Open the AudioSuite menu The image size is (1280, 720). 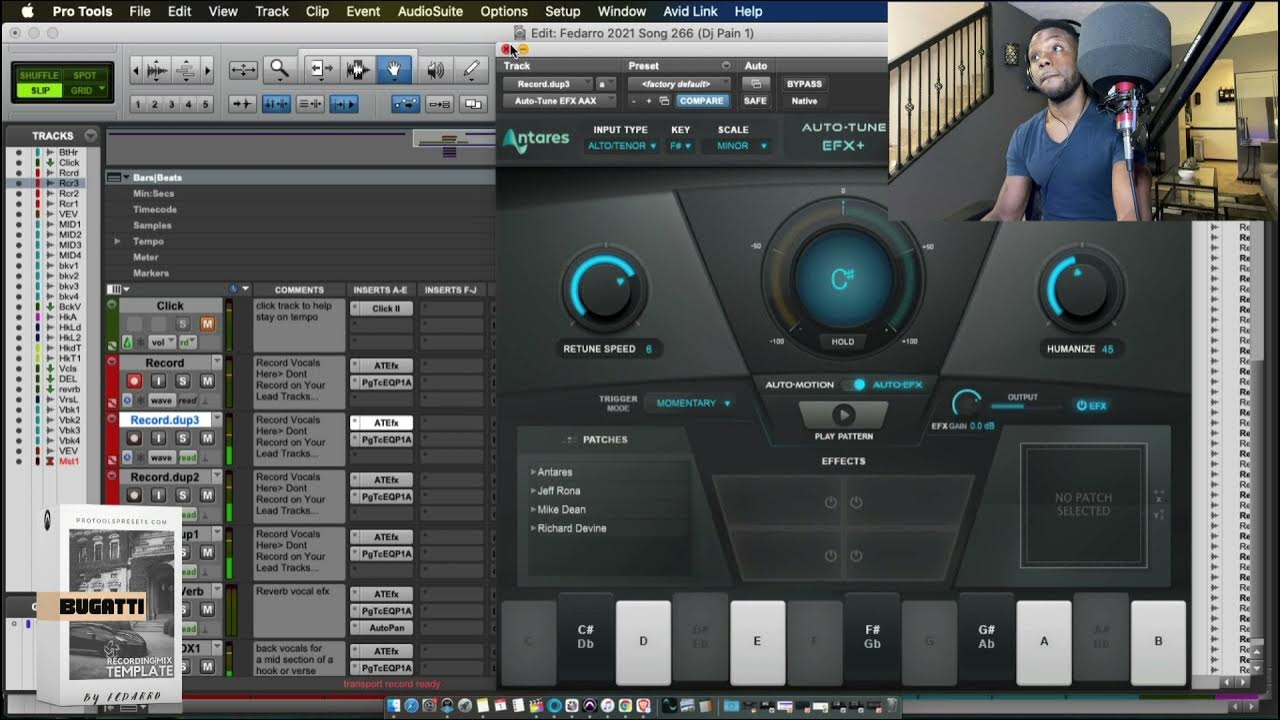click(430, 11)
